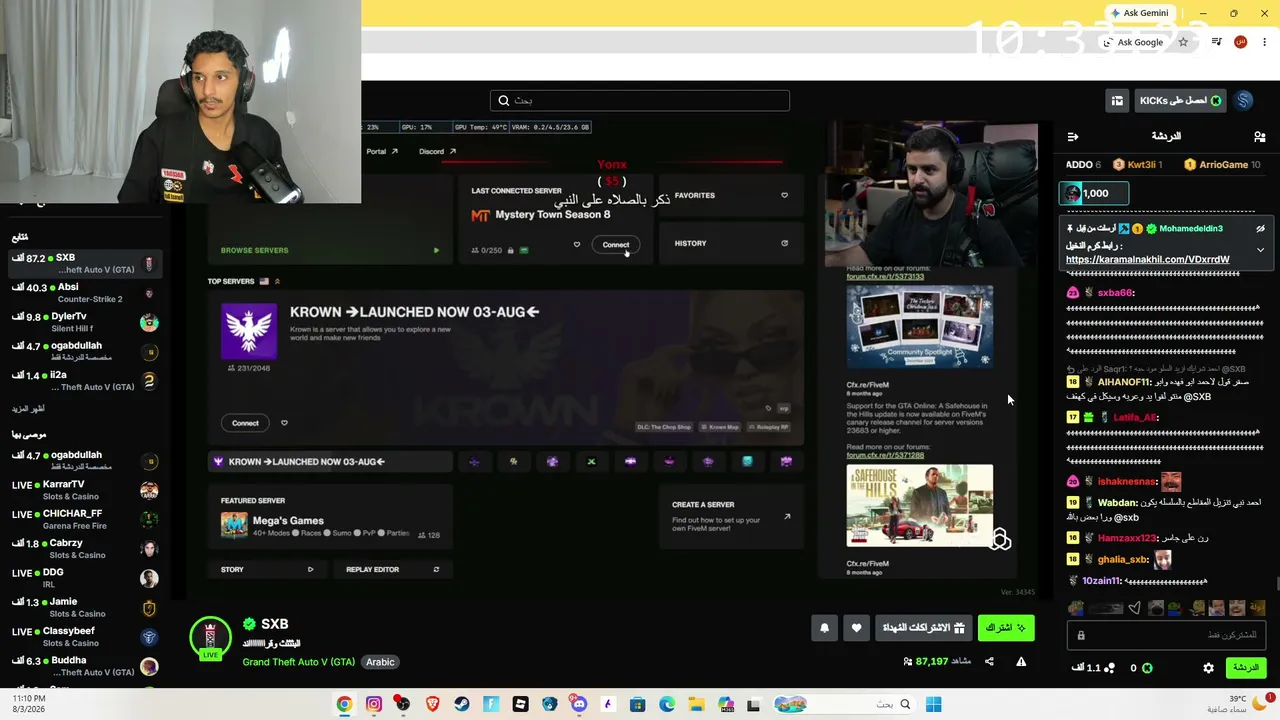1280x720 pixels.
Task: Open Ask Gemini in the browser title bar
Action: pyautogui.click(x=1139, y=13)
